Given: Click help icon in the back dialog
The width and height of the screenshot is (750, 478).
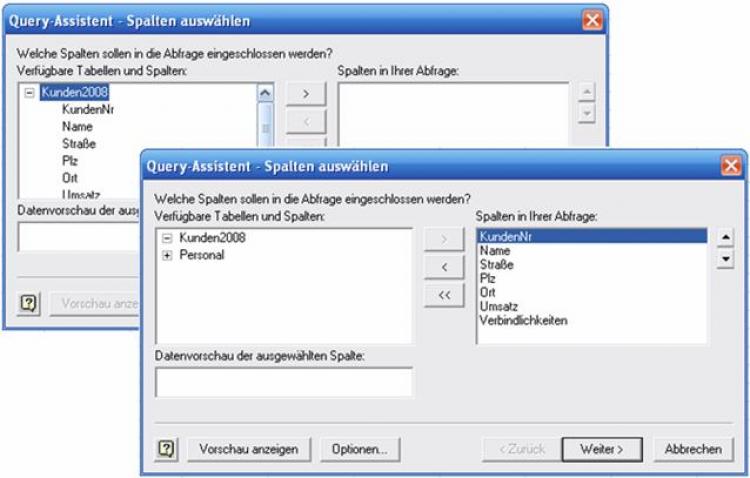Looking at the screenshot, I should (28, 302).
